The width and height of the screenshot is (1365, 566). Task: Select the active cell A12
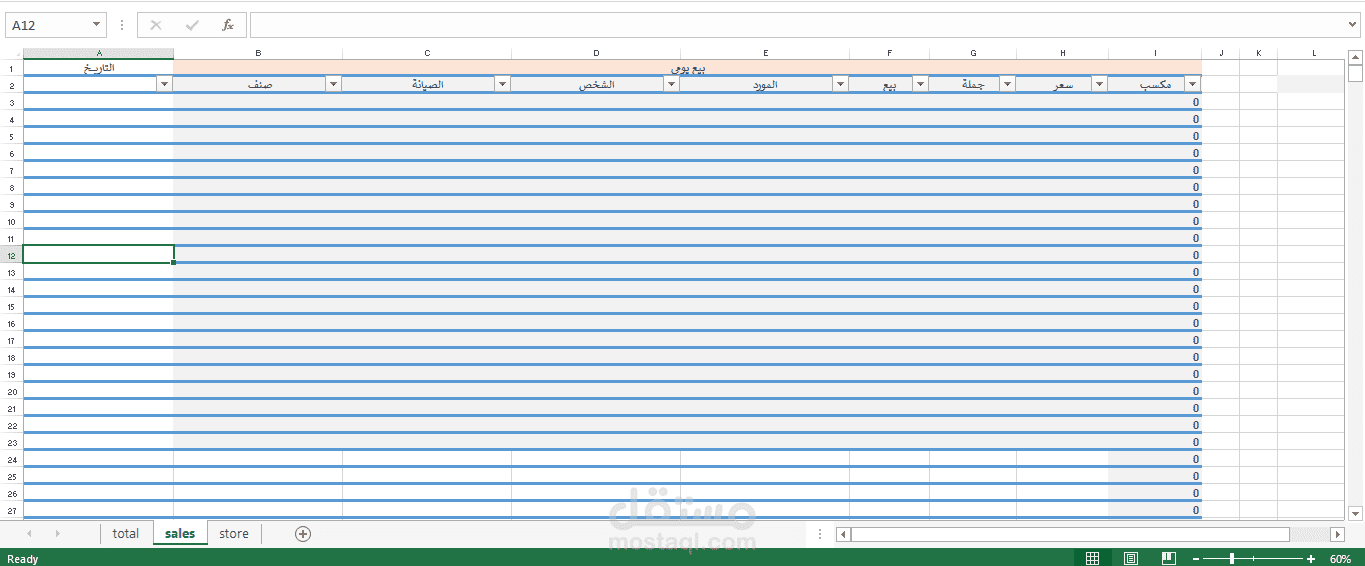(x=98, y=255)
